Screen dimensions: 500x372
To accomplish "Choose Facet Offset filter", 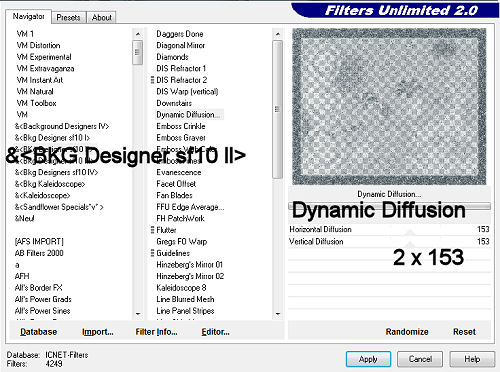I will click(176, 184).
